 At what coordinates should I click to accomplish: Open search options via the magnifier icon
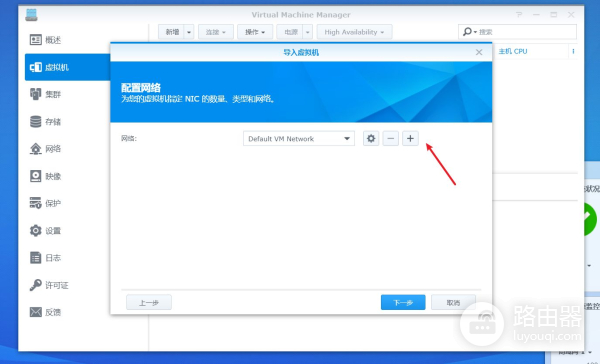[x=469, y=32]
